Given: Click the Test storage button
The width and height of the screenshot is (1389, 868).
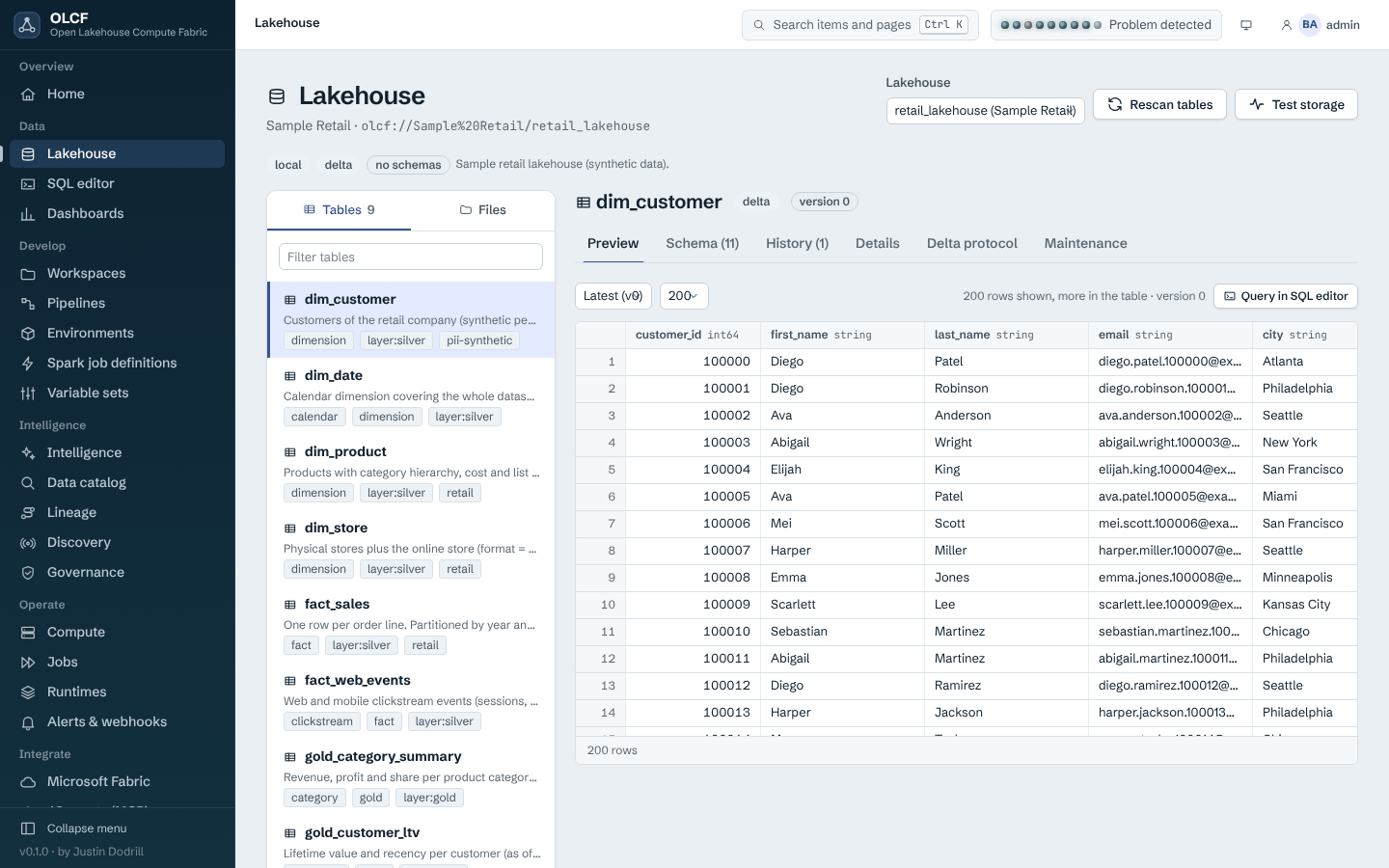Looking at the screenshot, I should point(1296,104).
